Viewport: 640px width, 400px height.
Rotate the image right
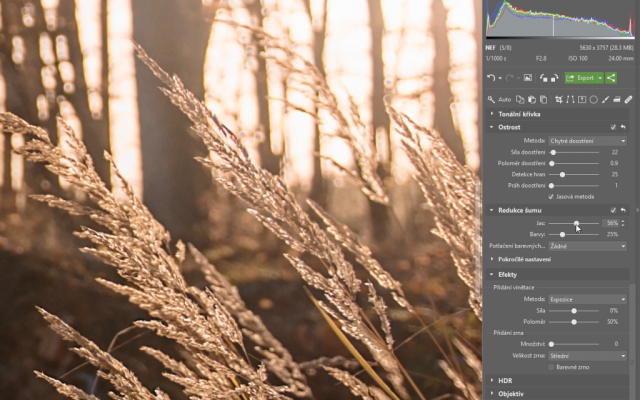tap(554, 78)
